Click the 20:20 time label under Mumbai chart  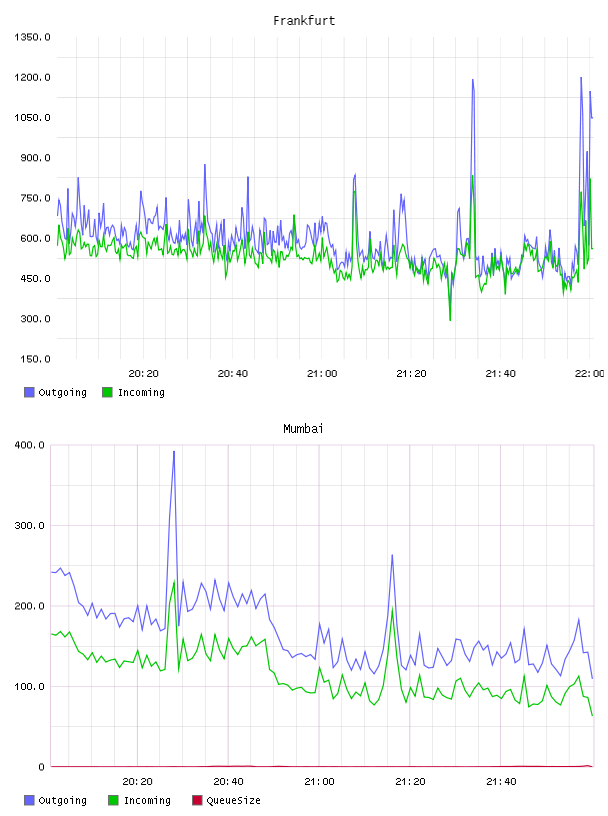tap(137, 782)
